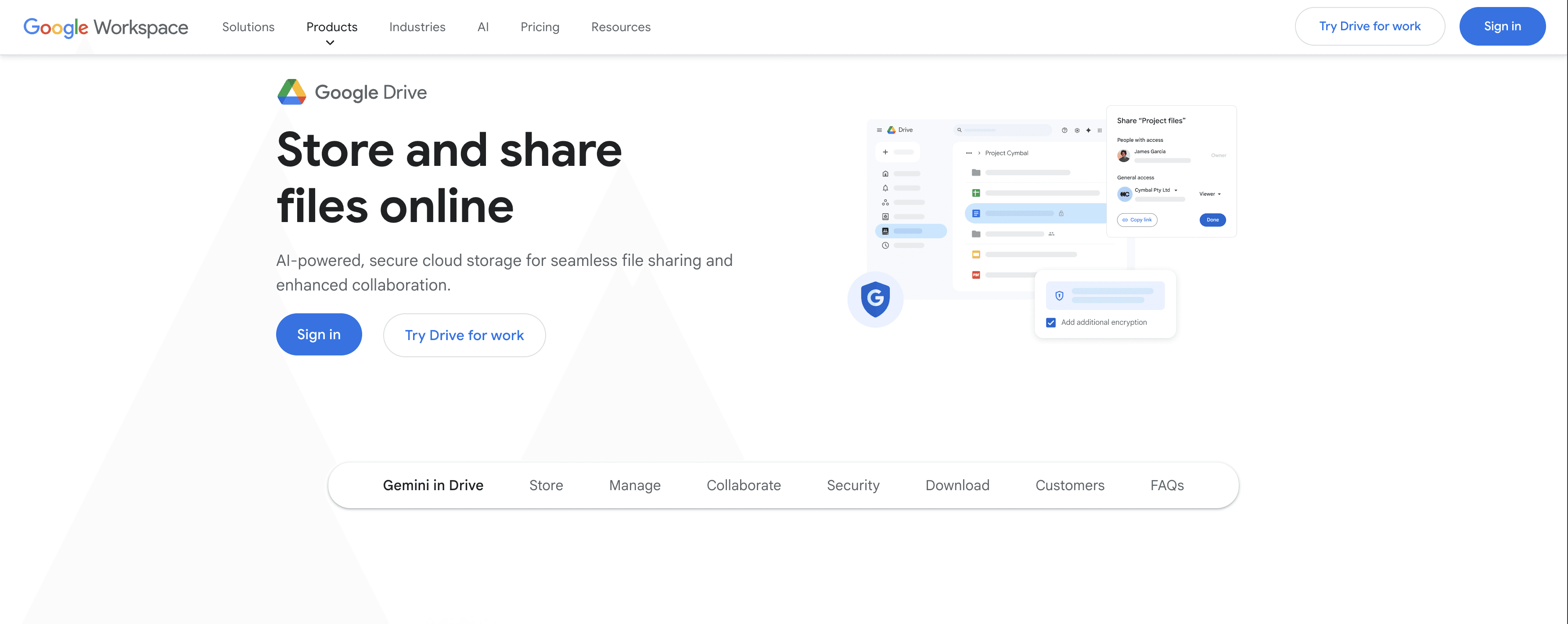The image size is (1568, 624).
Task: Click Try Drive for work in the header
Action: pos(1369,26)
